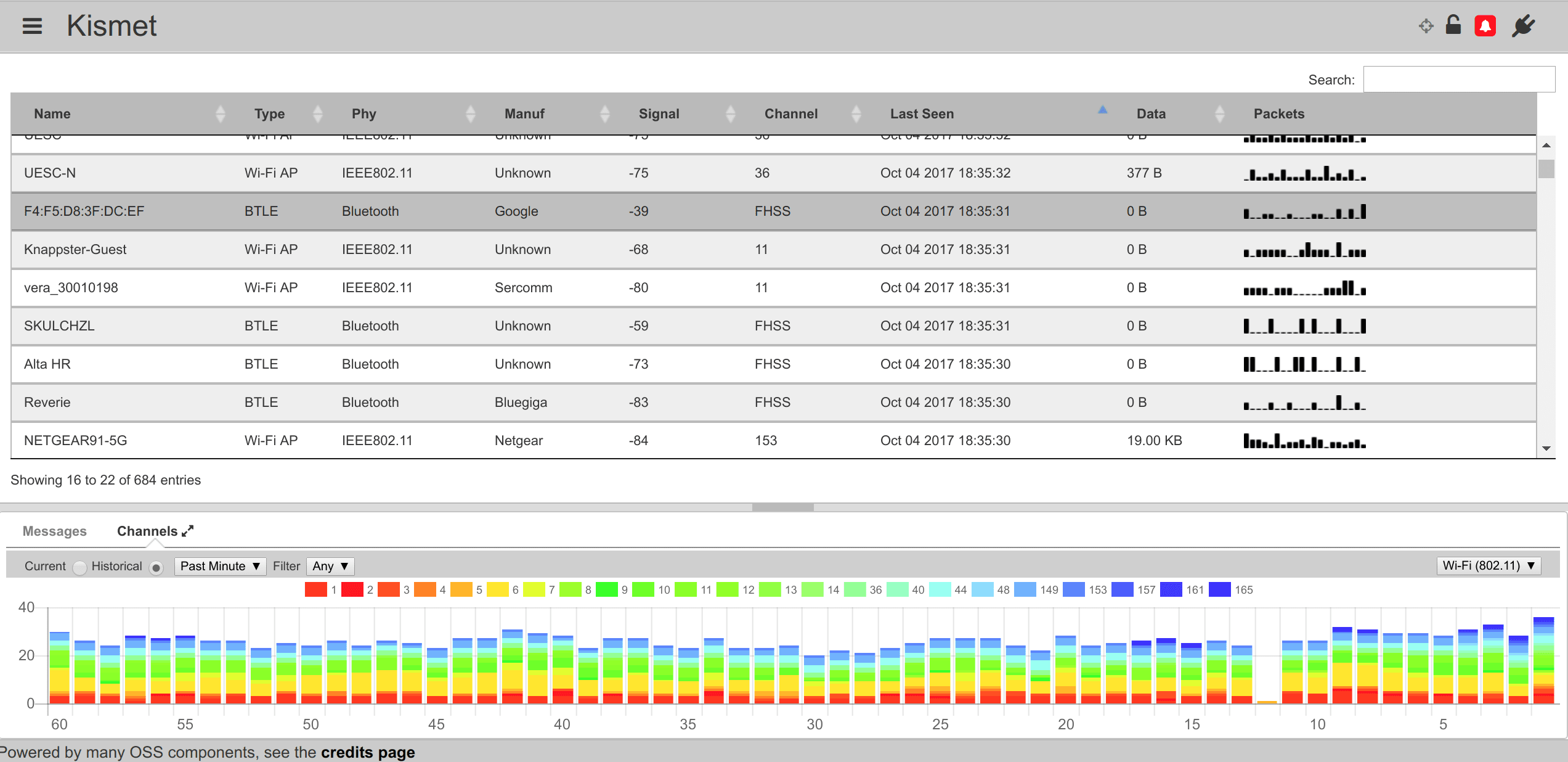Click channel 1 red color swatch

315,589
